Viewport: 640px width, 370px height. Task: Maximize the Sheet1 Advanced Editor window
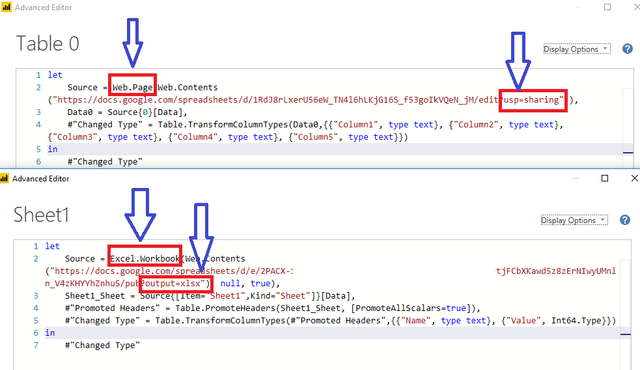[605, 178]
